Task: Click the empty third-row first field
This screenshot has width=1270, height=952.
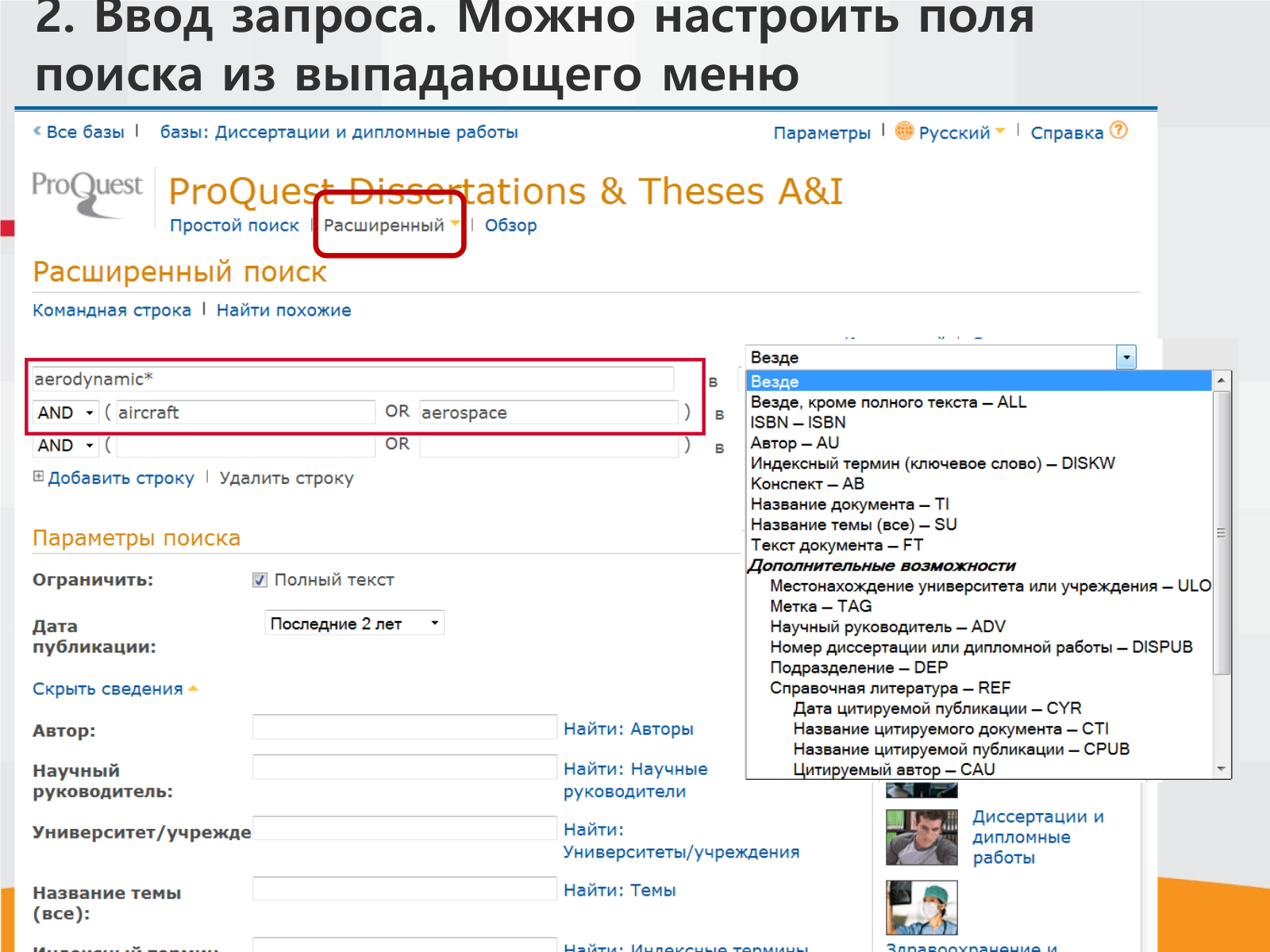Action: pyautogui.click(x=245, y=445)
